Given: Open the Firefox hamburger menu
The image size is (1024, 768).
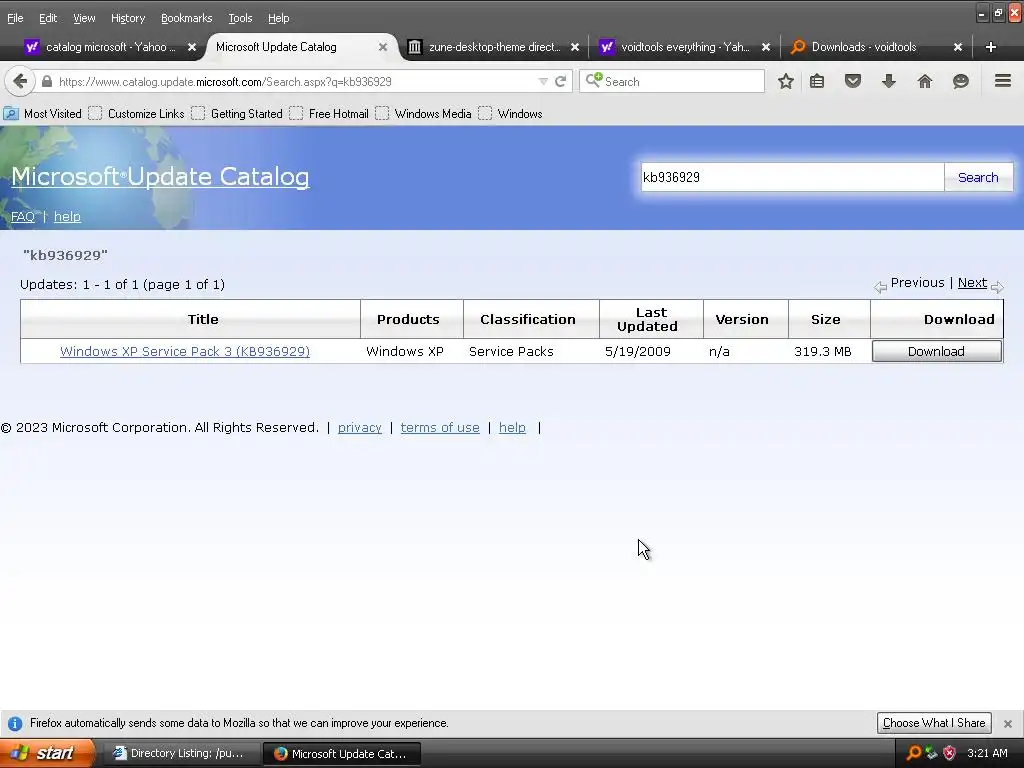Looking at the screenshot, I should [x=1003, y=81].
